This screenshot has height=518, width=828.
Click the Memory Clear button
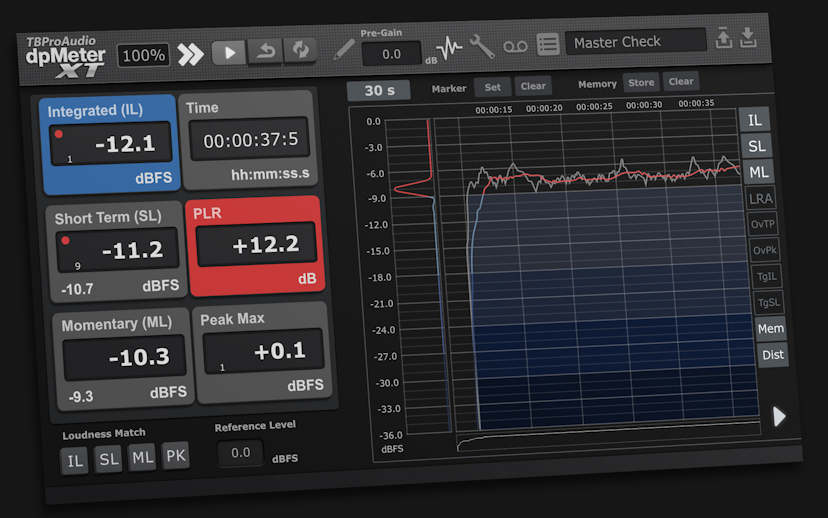681,81
